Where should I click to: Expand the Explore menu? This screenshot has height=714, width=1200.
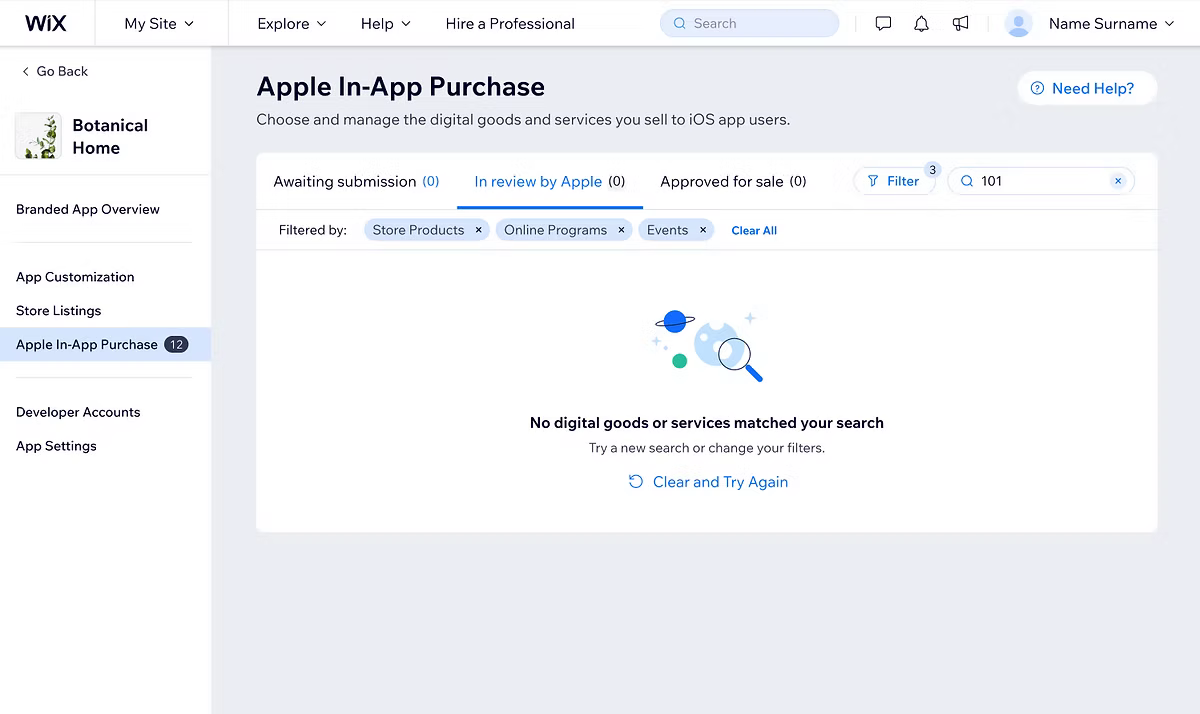[292, 23]
